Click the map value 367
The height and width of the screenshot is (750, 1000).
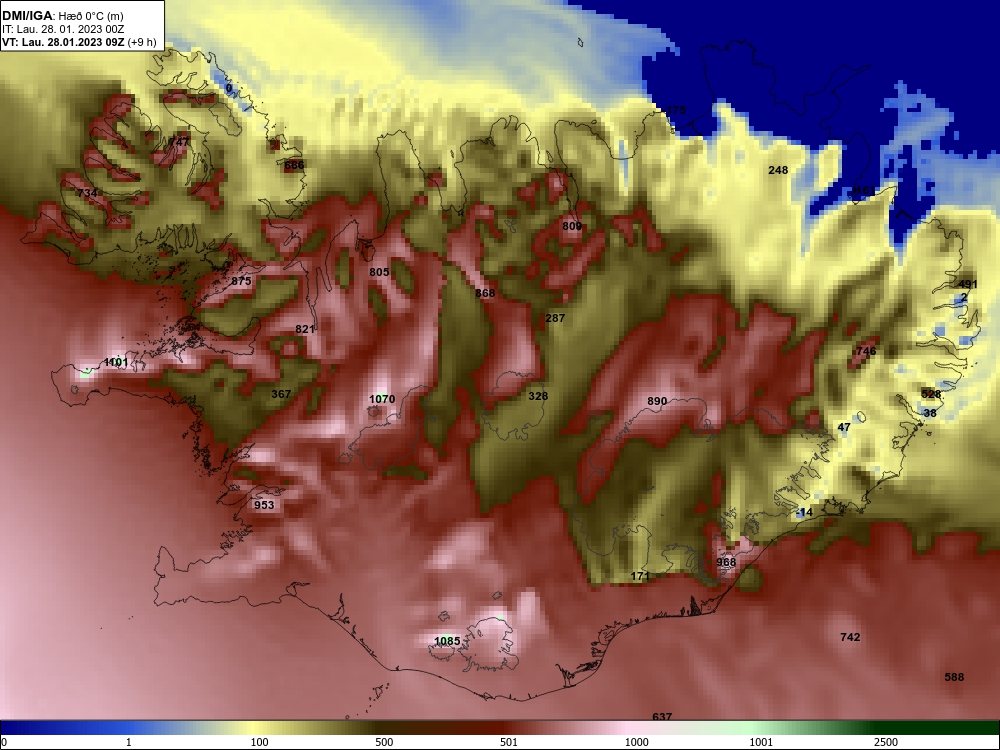coord(281,394)
